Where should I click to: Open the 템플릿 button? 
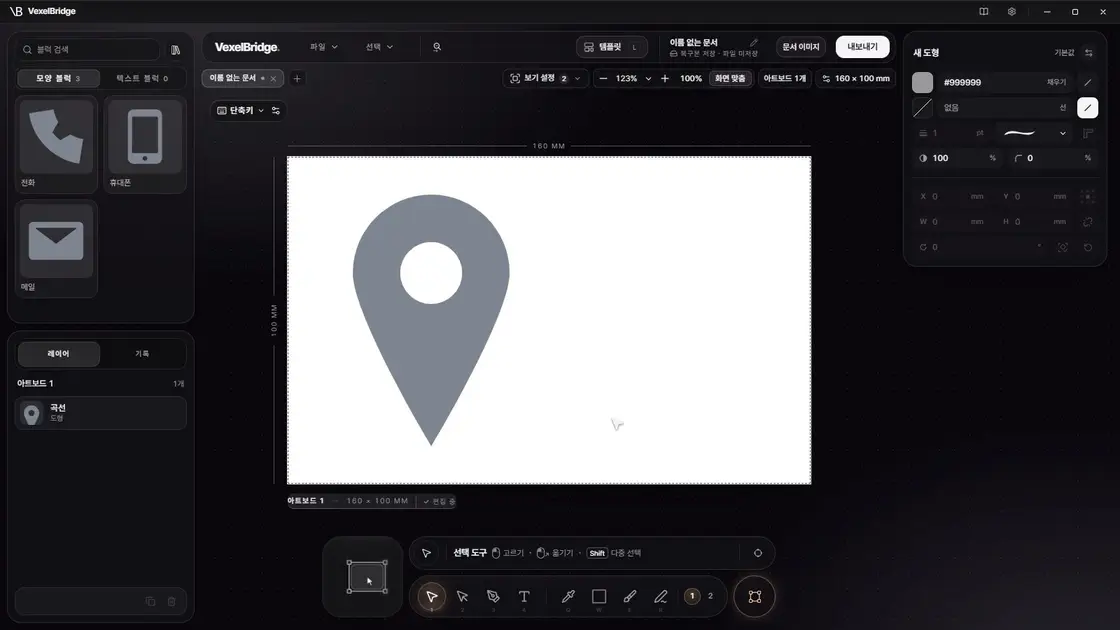tap(611, 47)
